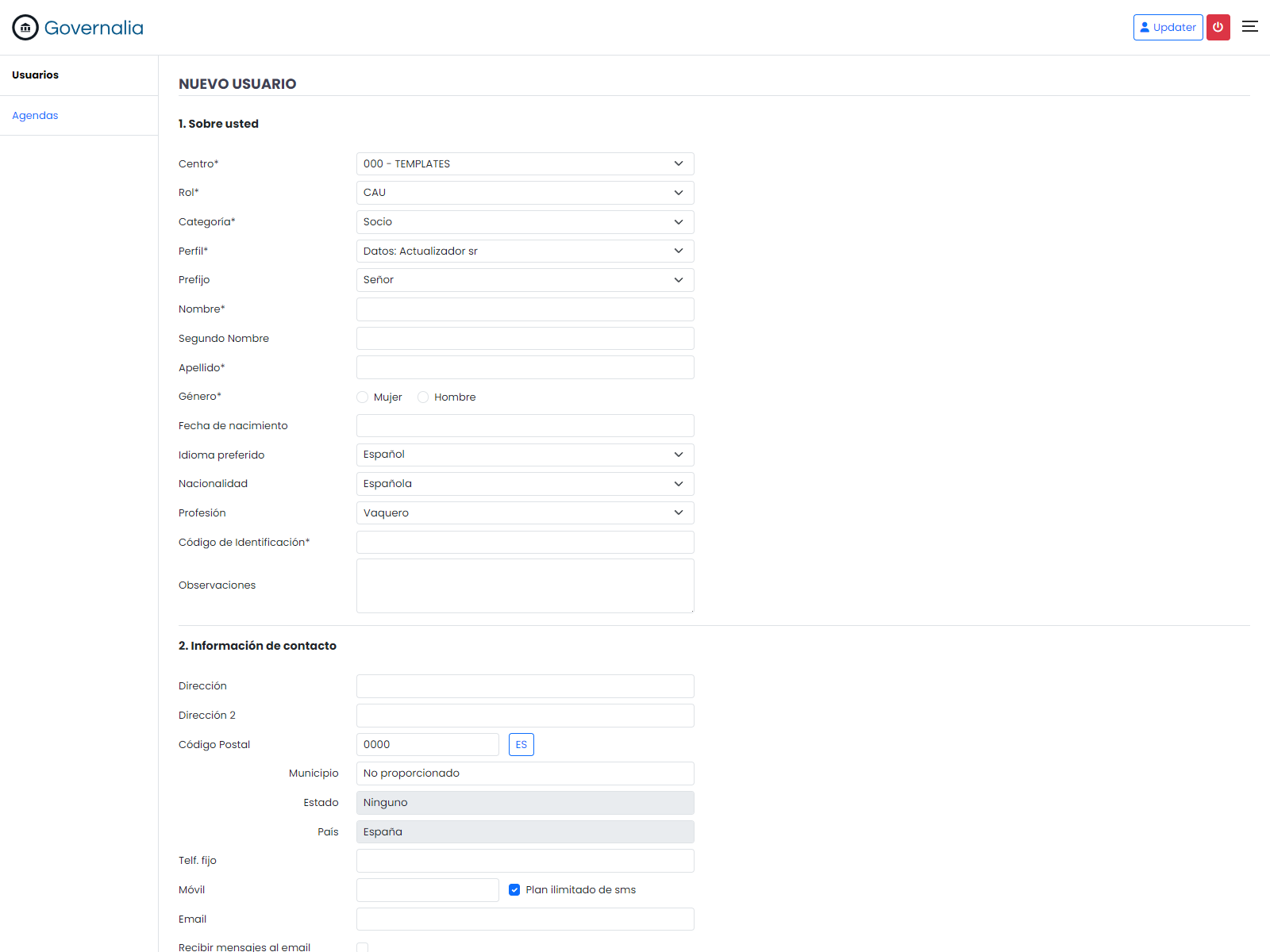The image size is (1270, 952).
Task: Click the Updater button
Action: click(x=1168, y=27)
